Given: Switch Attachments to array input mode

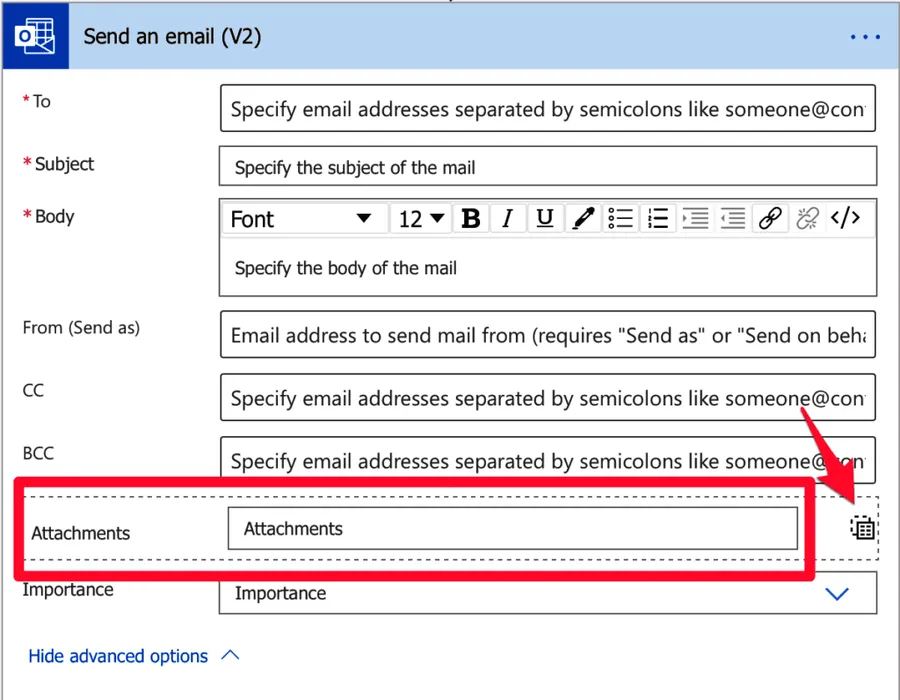Looking at the screenshot, I should tap(863, 528).
